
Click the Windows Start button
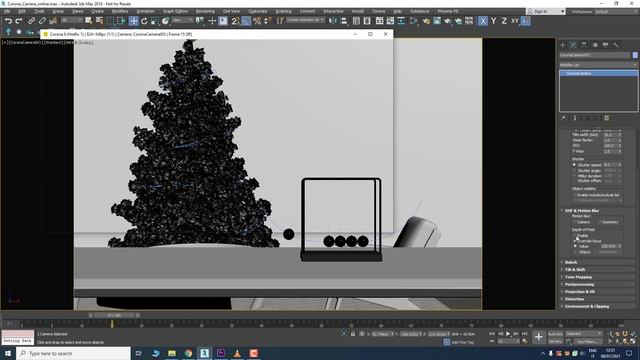pyautogui.click(x=8, y=353)
